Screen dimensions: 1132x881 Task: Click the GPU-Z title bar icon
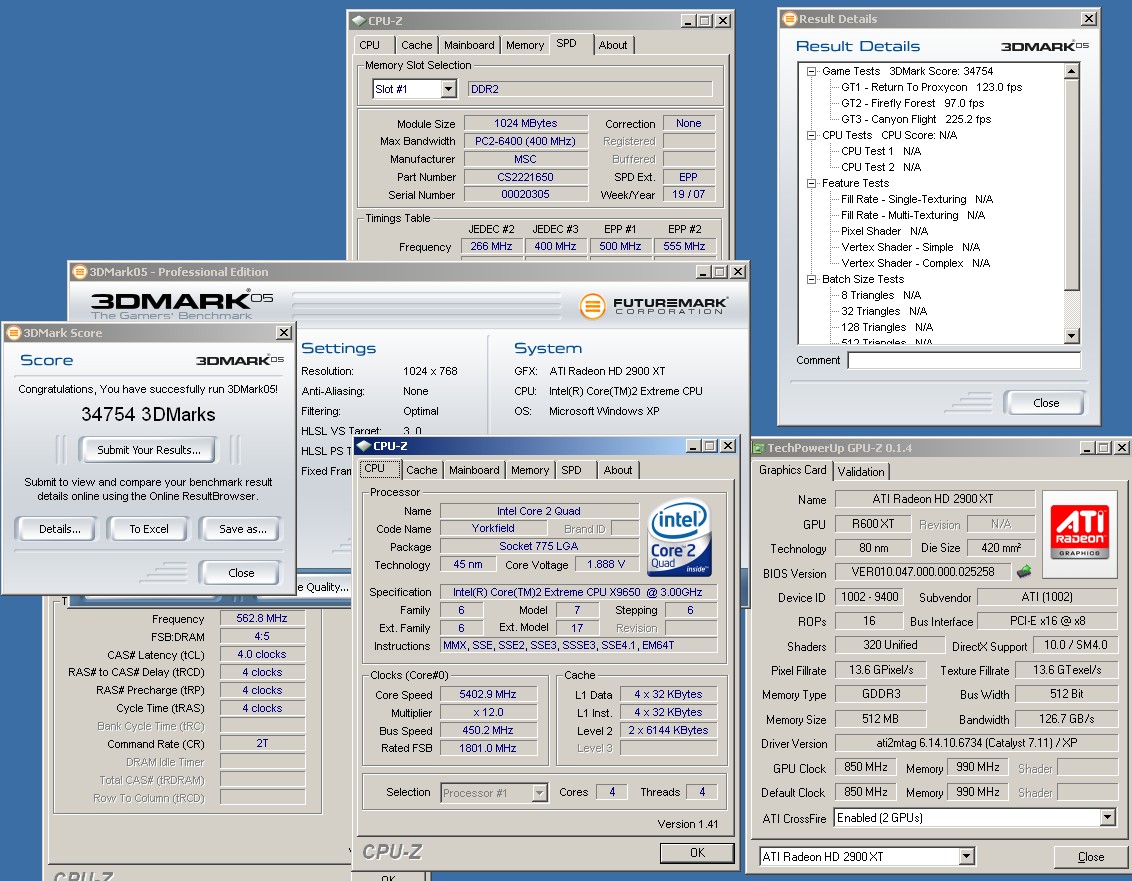tap(758, 448)
